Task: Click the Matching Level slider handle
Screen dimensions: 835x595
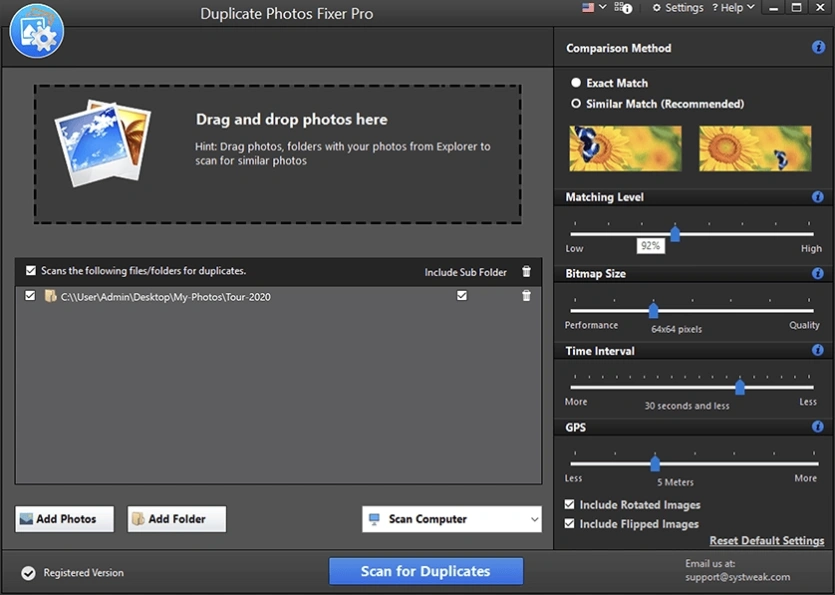Action: (x=675, y=234)
